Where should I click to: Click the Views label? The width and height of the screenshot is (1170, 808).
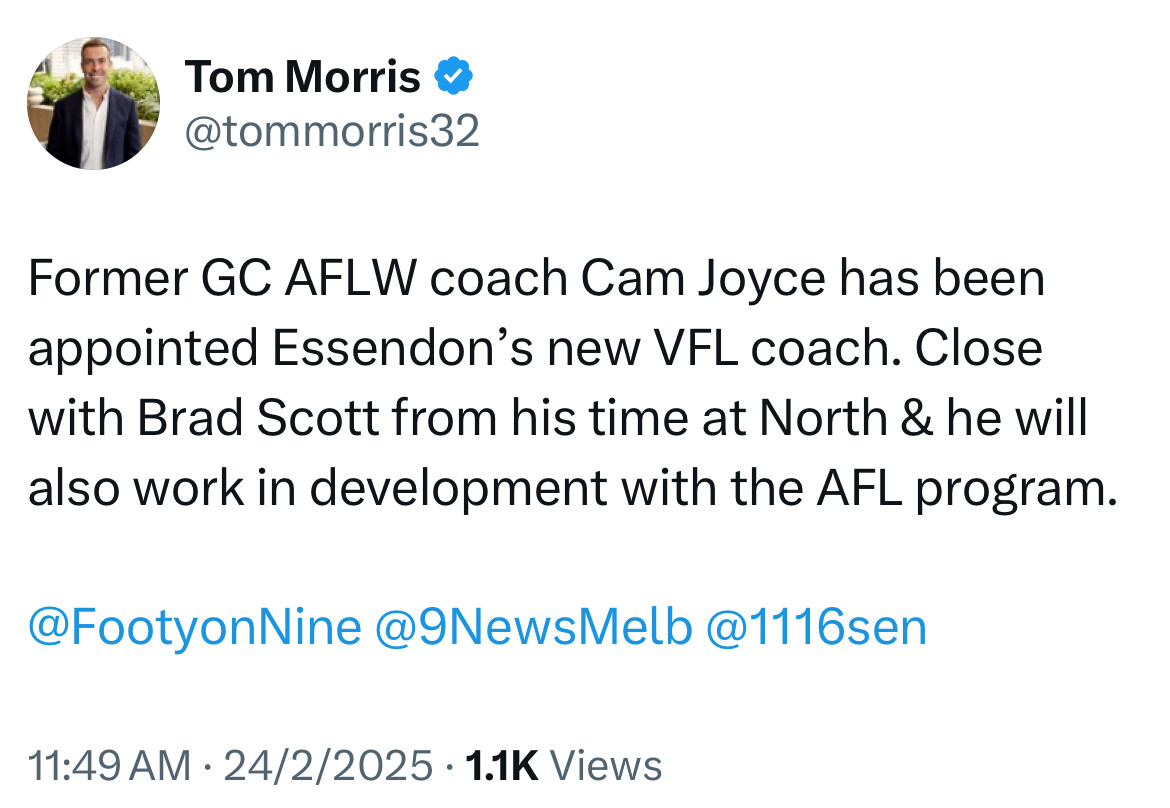[606, 766]
